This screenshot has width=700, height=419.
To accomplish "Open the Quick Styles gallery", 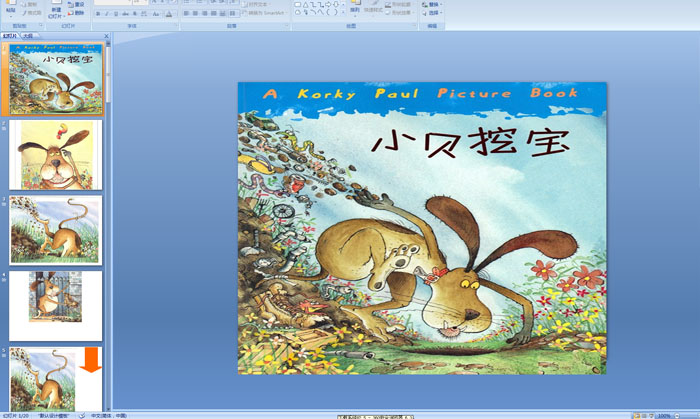I will 372,9.
